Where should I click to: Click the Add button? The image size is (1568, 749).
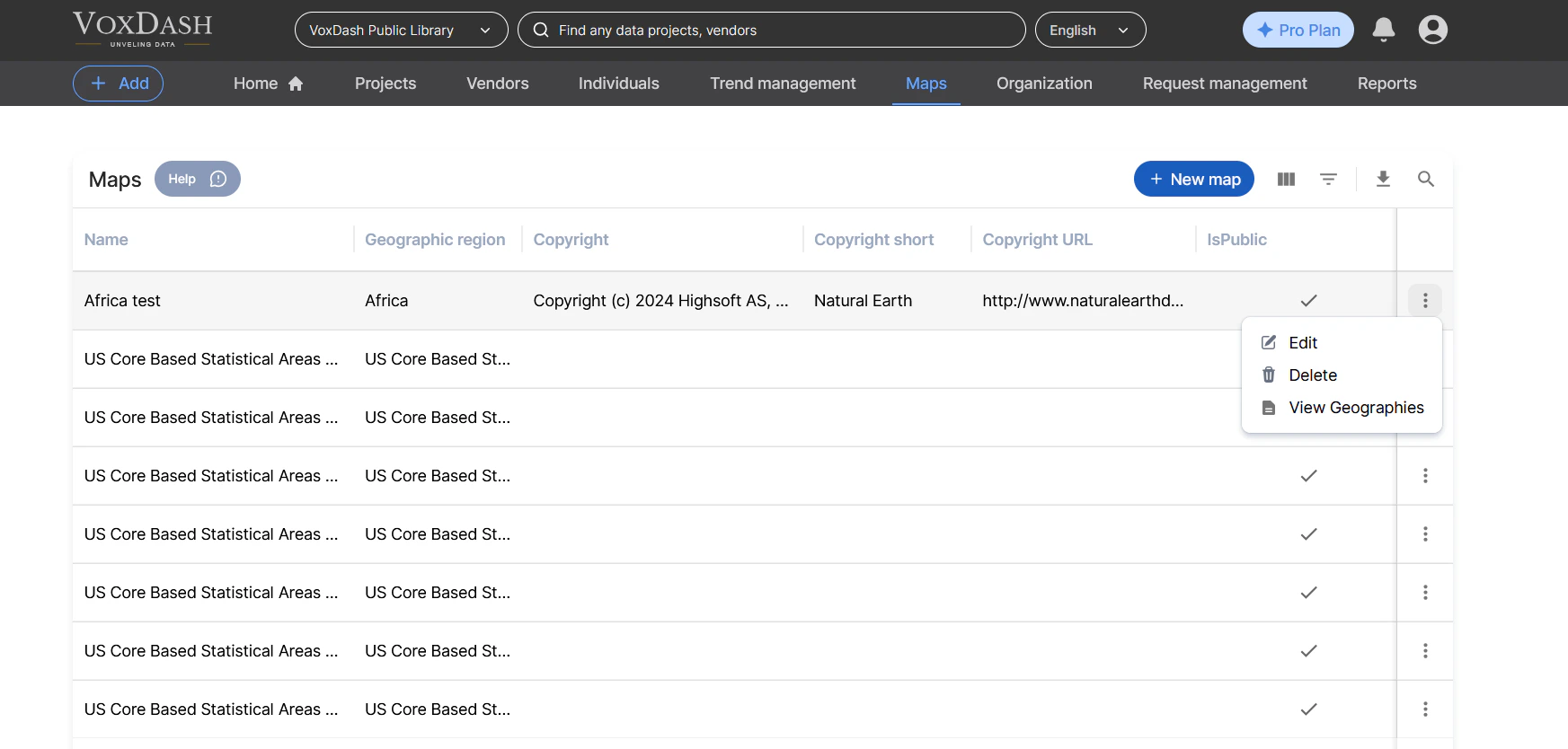click(118, 84)
